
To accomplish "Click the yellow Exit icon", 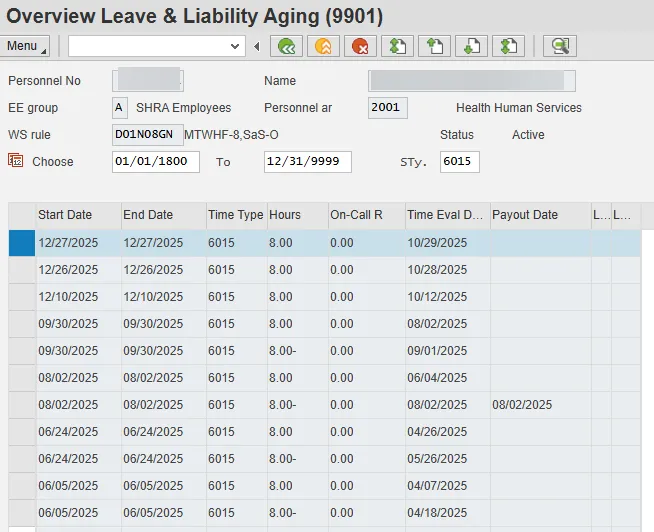I will [x=322, y=46].
